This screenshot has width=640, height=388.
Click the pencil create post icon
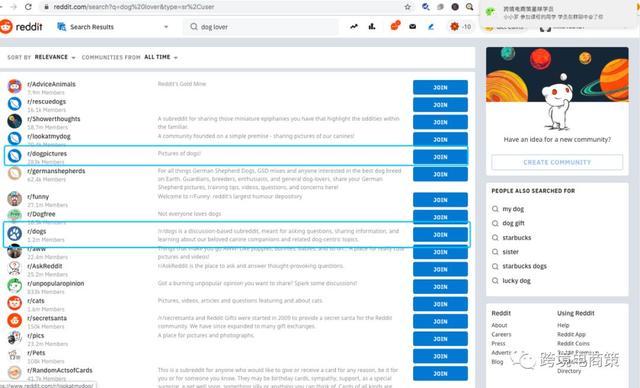tap(431, 27)
